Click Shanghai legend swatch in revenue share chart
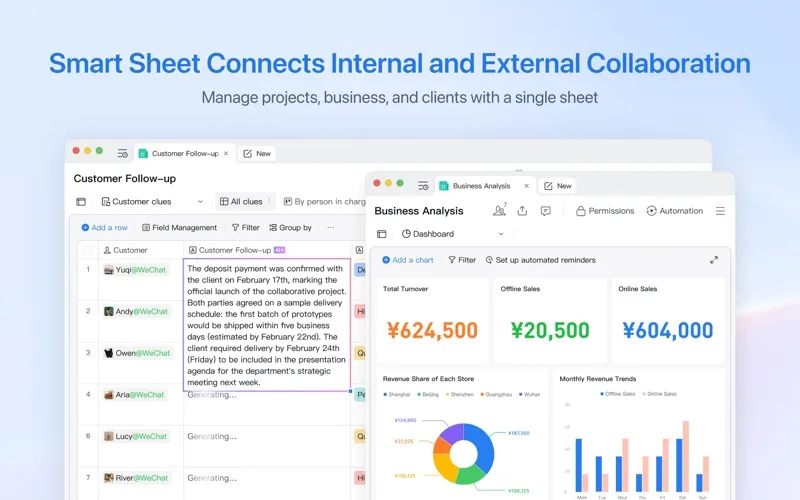The image size is (800, 500). click(386, 394)
